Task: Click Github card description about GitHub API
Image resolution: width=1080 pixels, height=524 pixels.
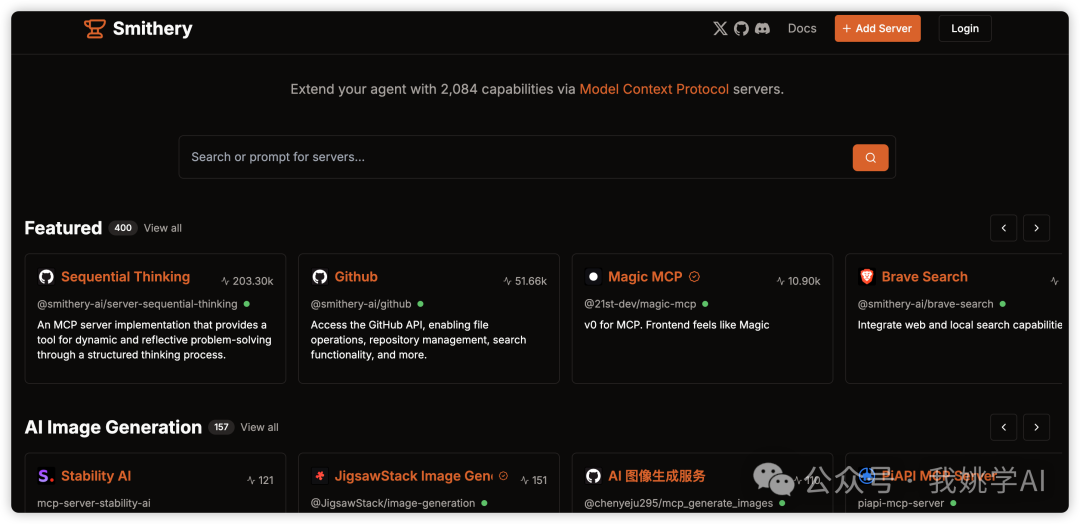Action: click(419, 339)
